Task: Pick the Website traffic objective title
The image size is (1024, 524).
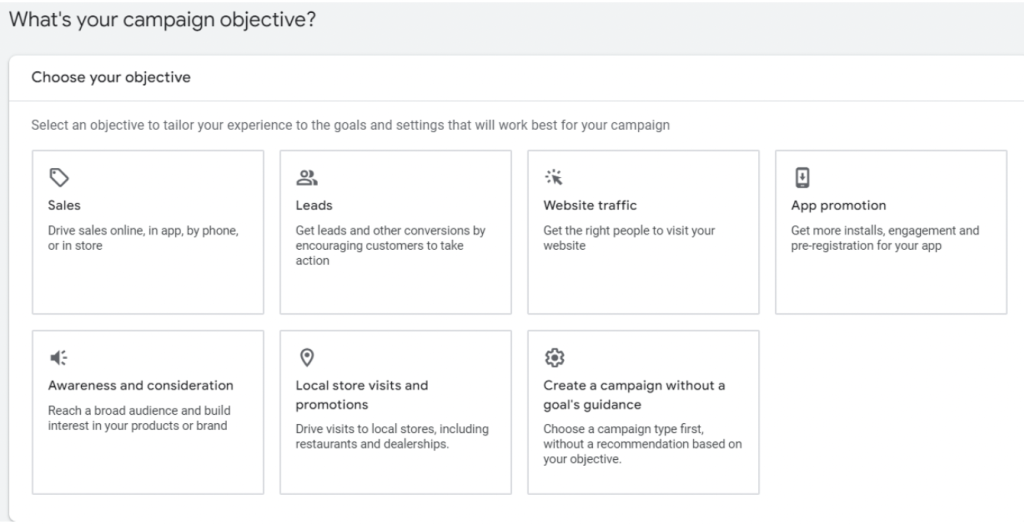Action: [x=590, y=205]
